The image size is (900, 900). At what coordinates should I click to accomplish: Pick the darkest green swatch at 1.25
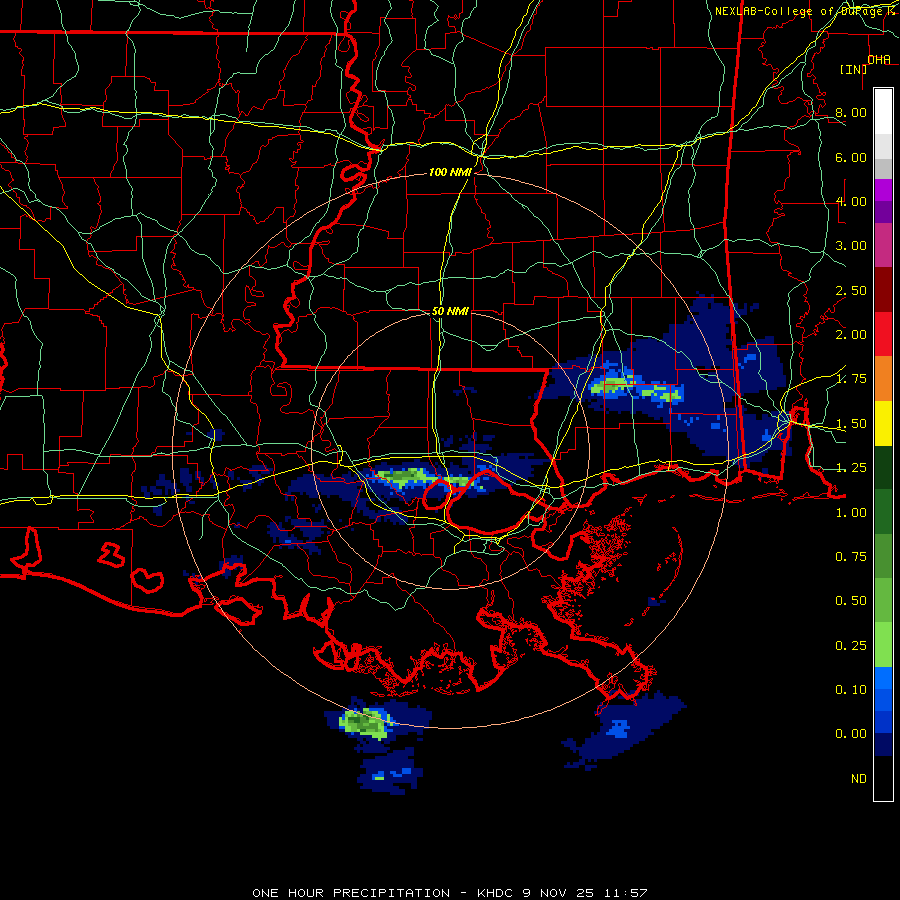point(883,467)
